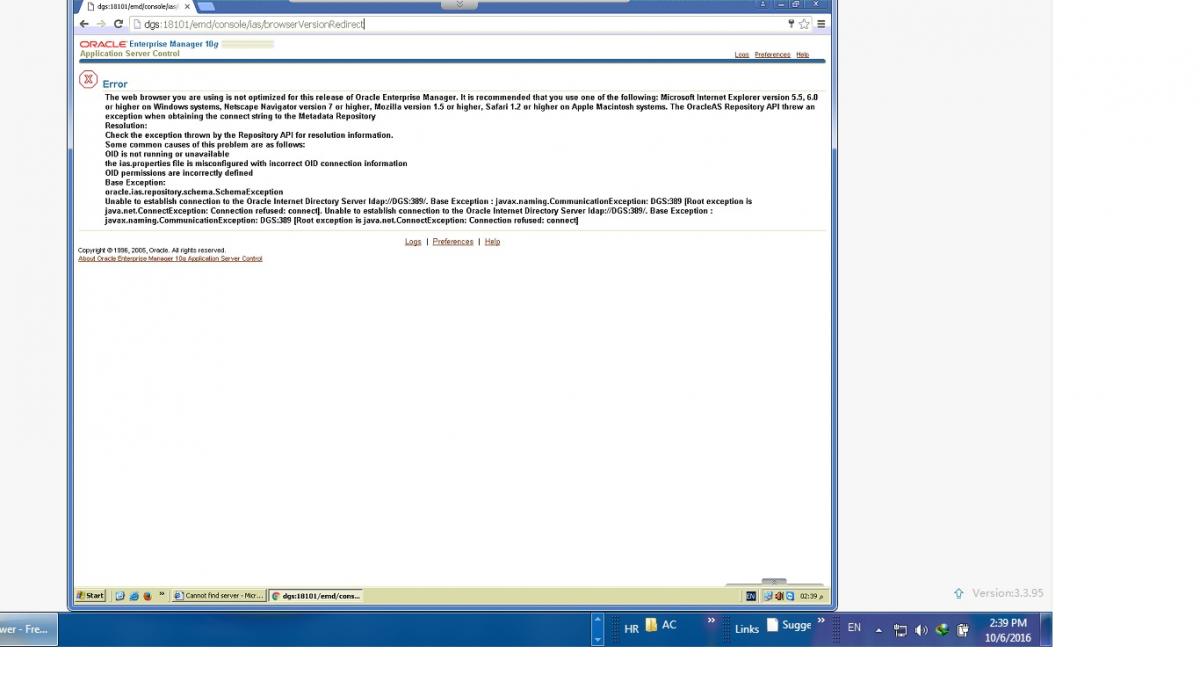Open a new browser tab
1200x675 pixels.
(206, 6)
